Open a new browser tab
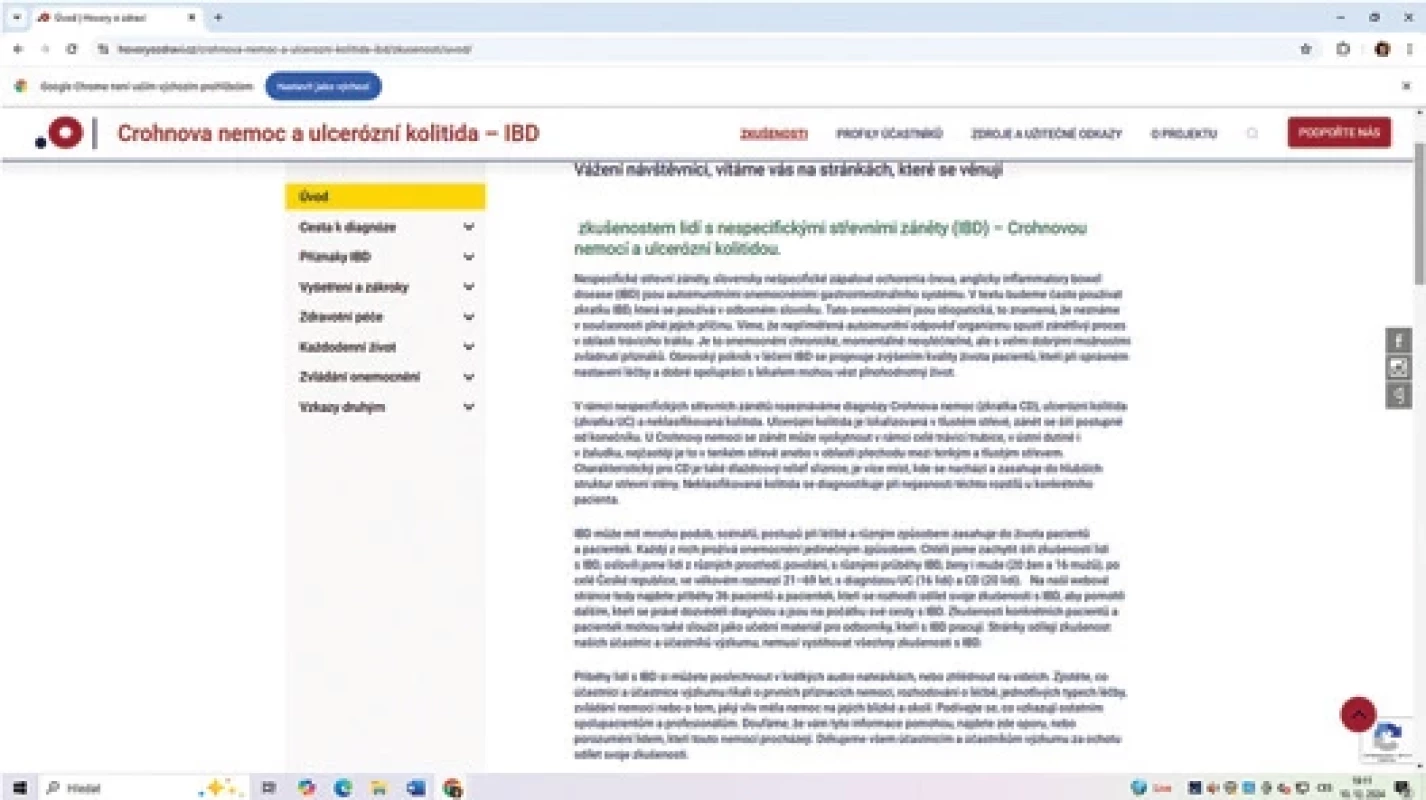 click(x=218, y=18)
